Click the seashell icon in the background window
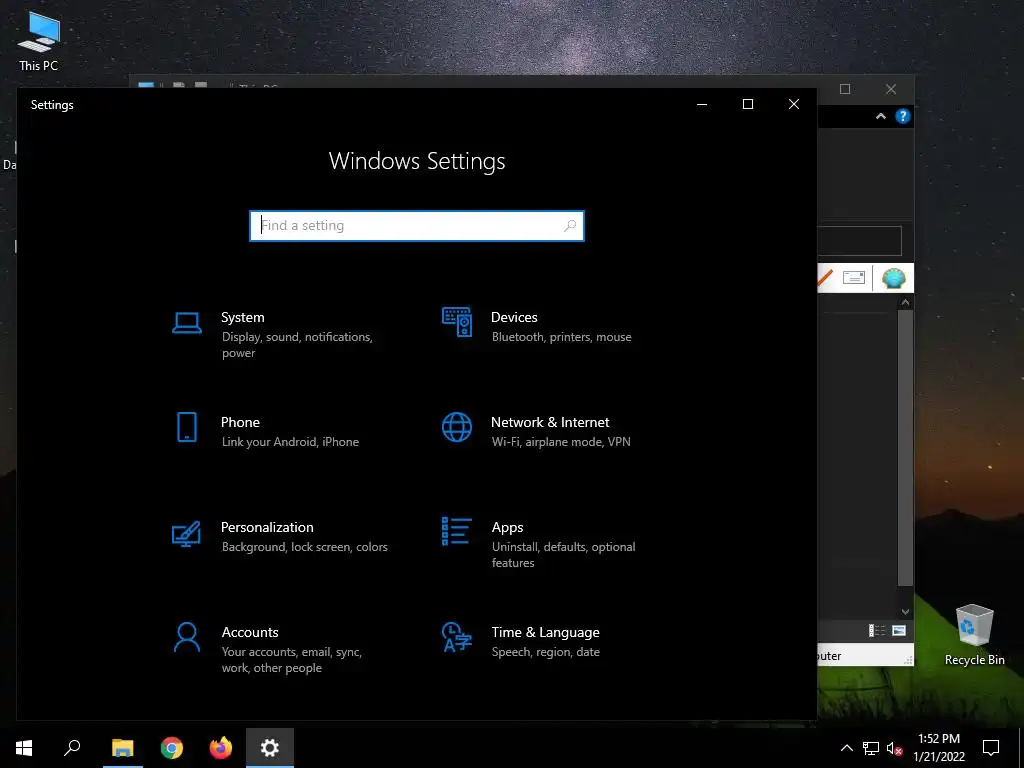This screenshot has width=1024, height=768. tap(893, 278)
